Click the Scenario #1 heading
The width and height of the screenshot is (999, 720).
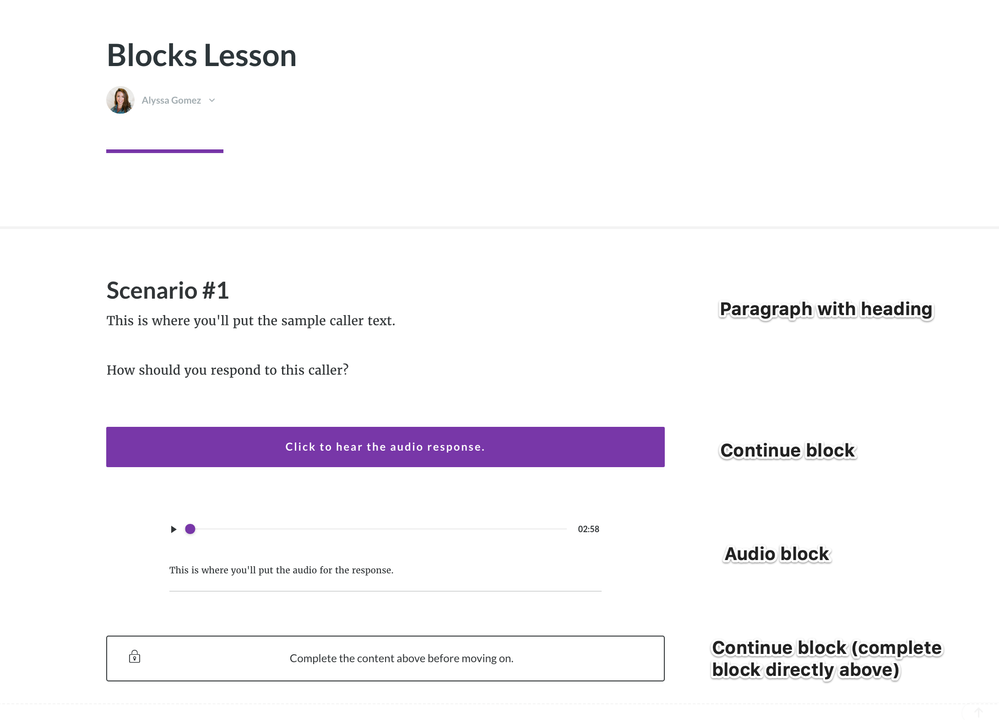click(167, 291)
